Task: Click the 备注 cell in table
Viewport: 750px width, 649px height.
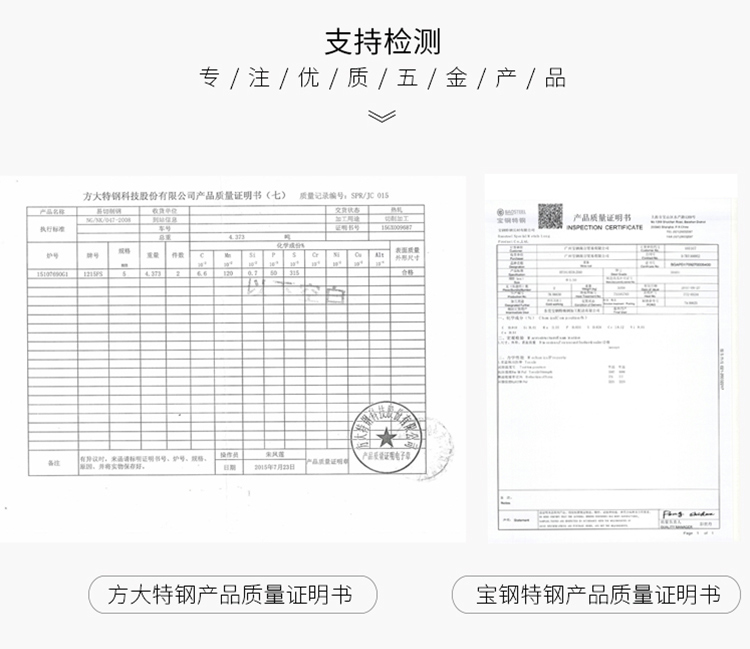Action: tap(54, 463)
